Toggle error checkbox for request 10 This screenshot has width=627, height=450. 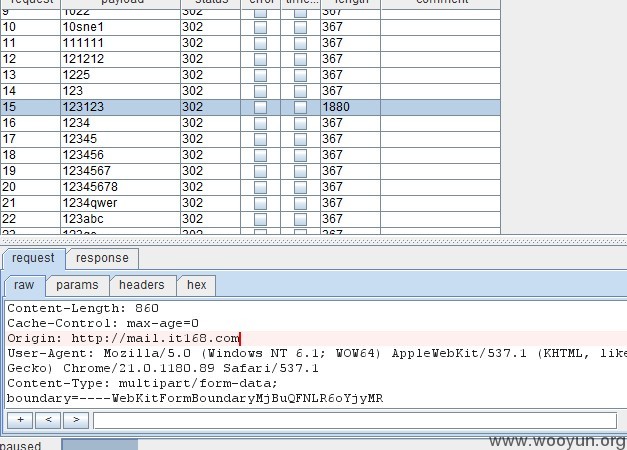coord(260,27)
